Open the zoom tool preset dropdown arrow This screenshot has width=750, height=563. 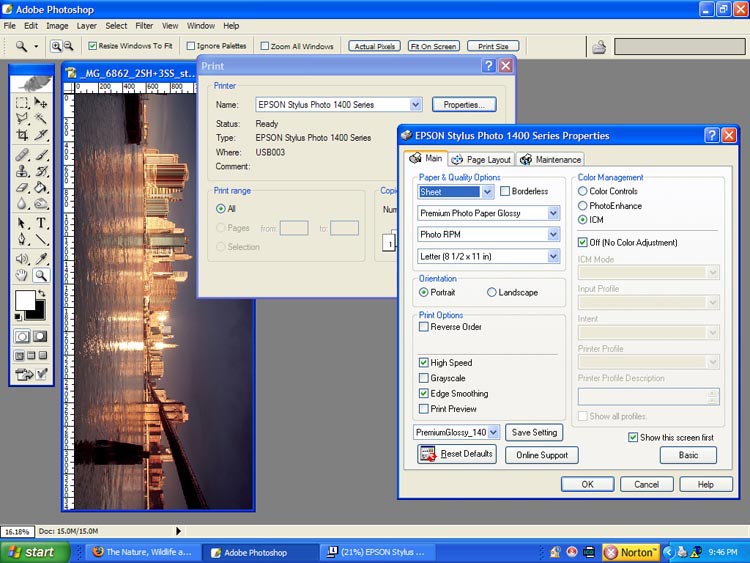coord(36,46)
